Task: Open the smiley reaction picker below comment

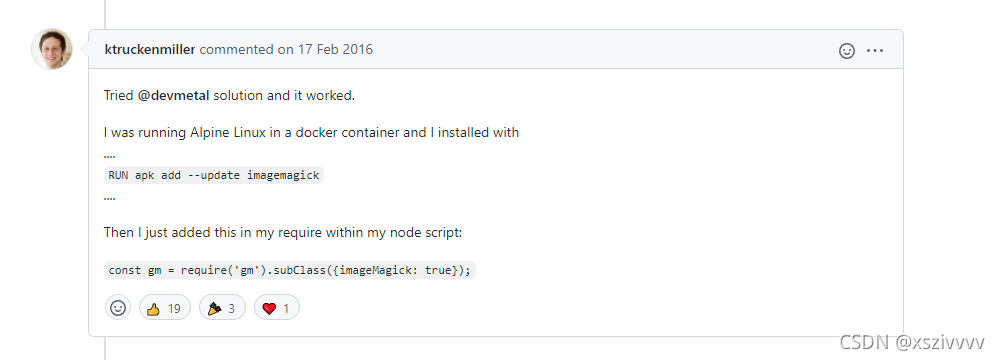Action: [118, 308]
